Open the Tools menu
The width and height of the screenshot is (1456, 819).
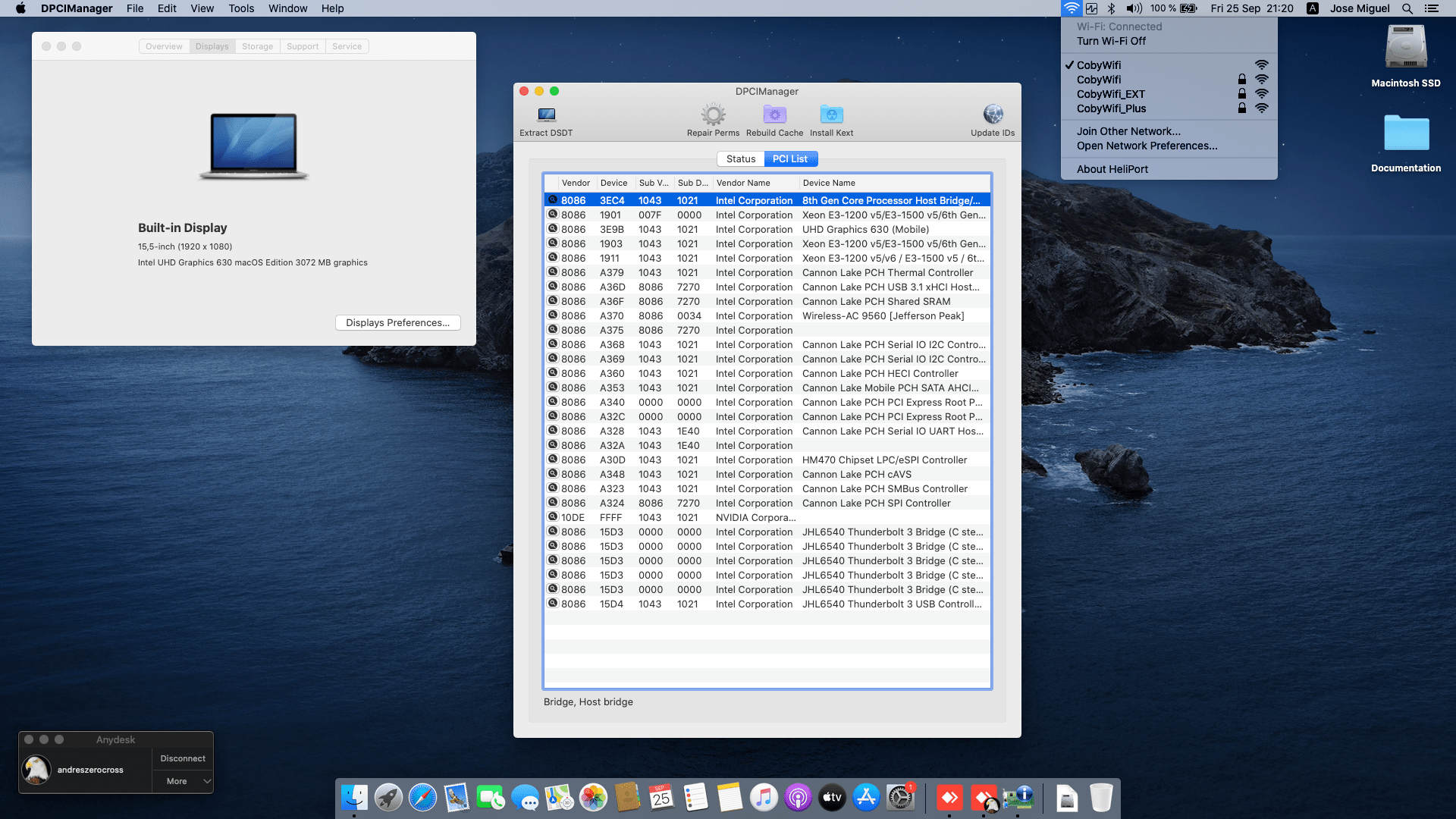pos(241,8)
